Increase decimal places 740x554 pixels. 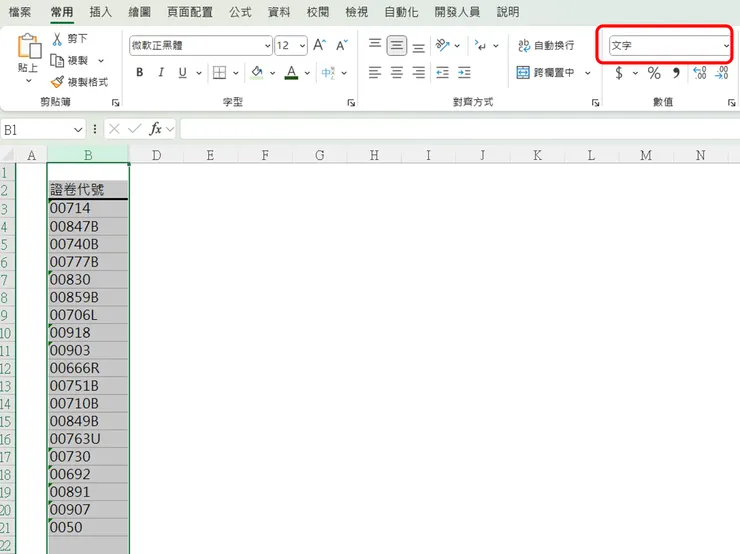pos(699,73)
